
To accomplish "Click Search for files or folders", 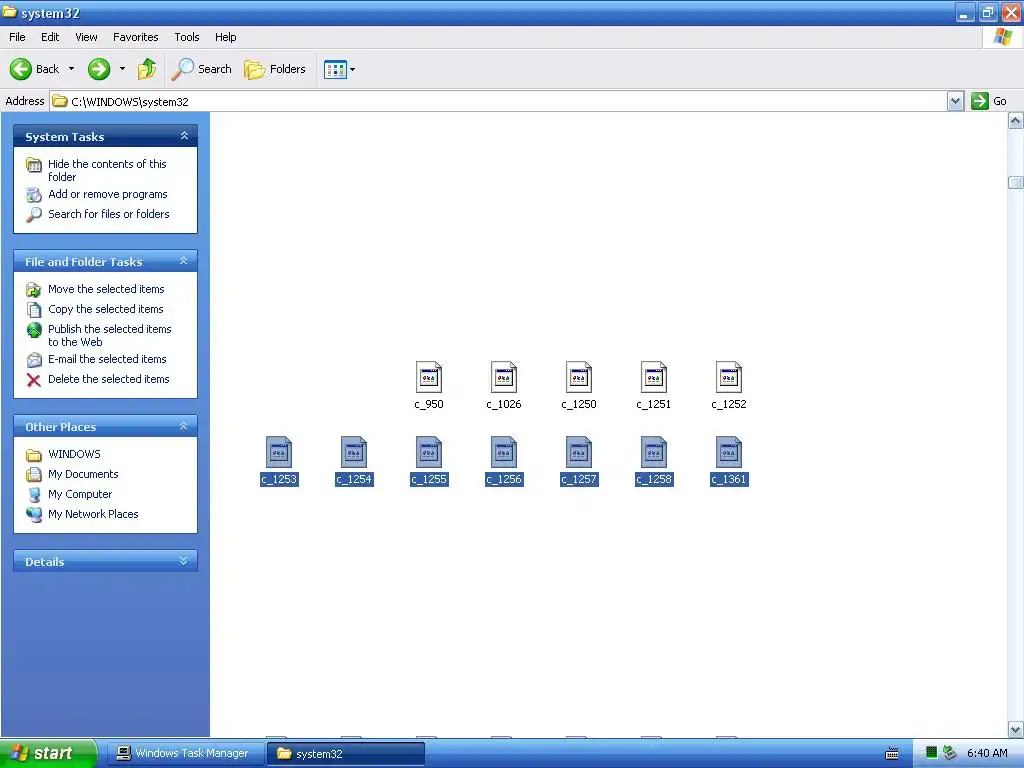I will click(108, 214).
